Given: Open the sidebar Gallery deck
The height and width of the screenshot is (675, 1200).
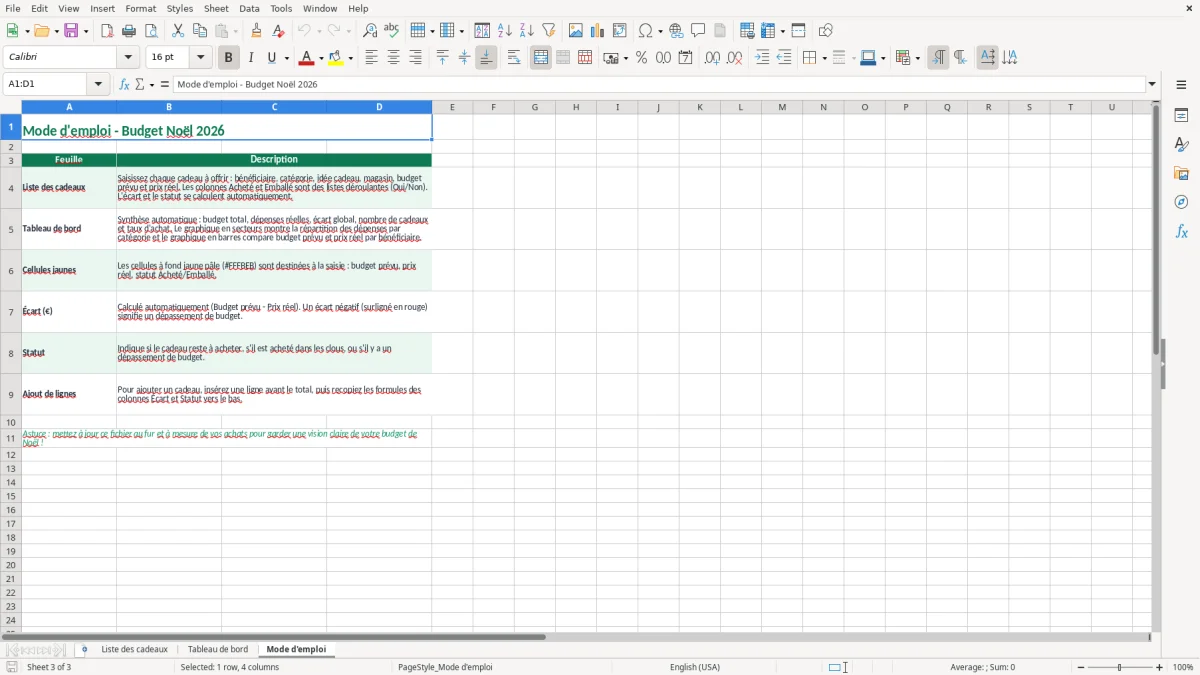Looking at the screenshot, I should pos(1181,173).
